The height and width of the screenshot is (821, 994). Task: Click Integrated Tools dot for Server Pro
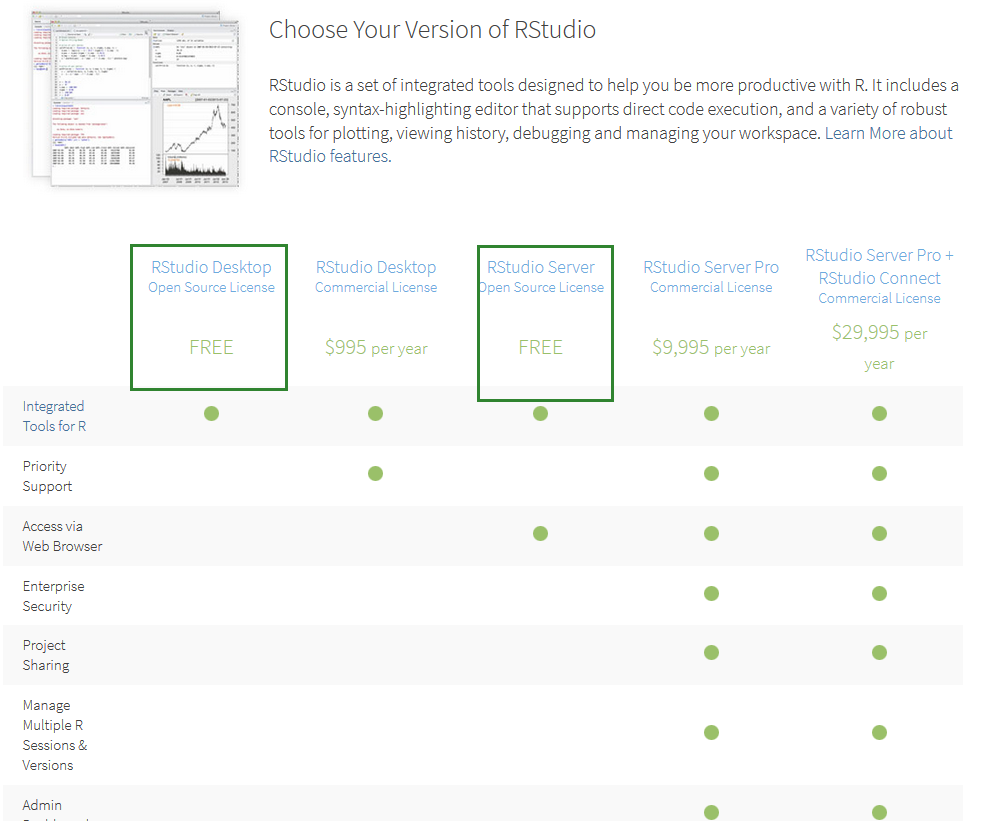click(711, 413)
